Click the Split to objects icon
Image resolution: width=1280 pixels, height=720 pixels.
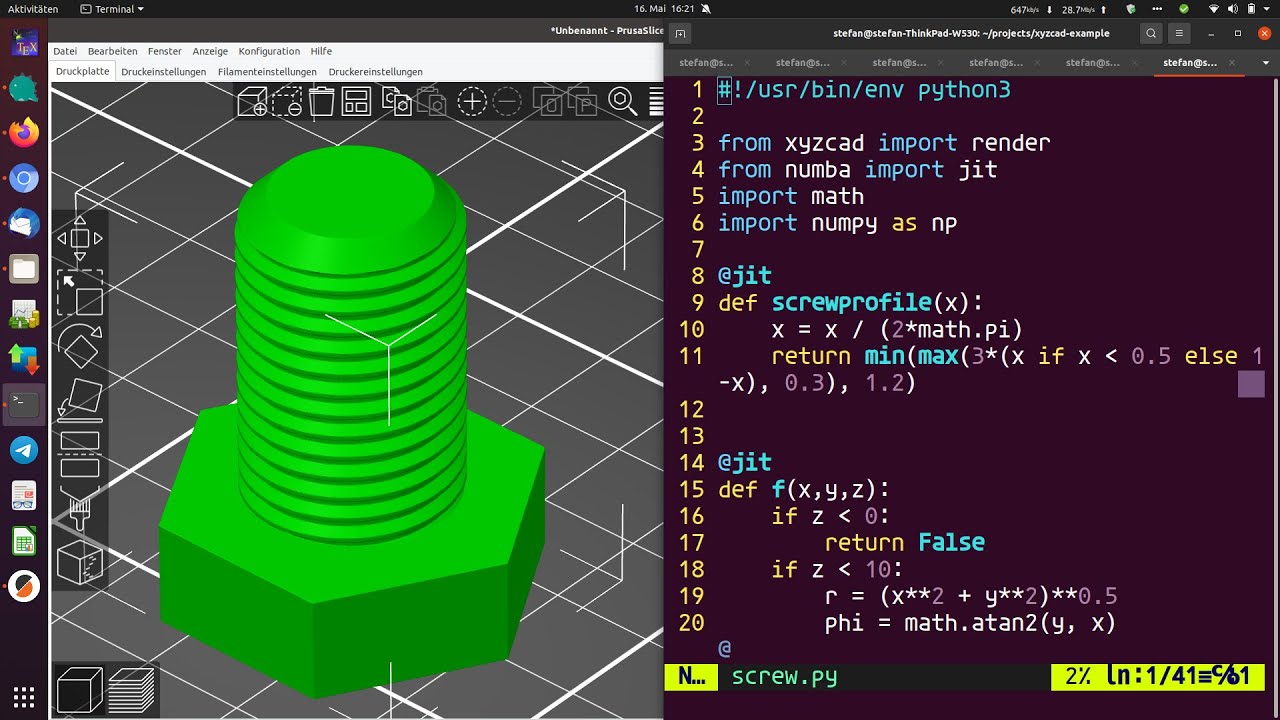click(x=547, y=101)
